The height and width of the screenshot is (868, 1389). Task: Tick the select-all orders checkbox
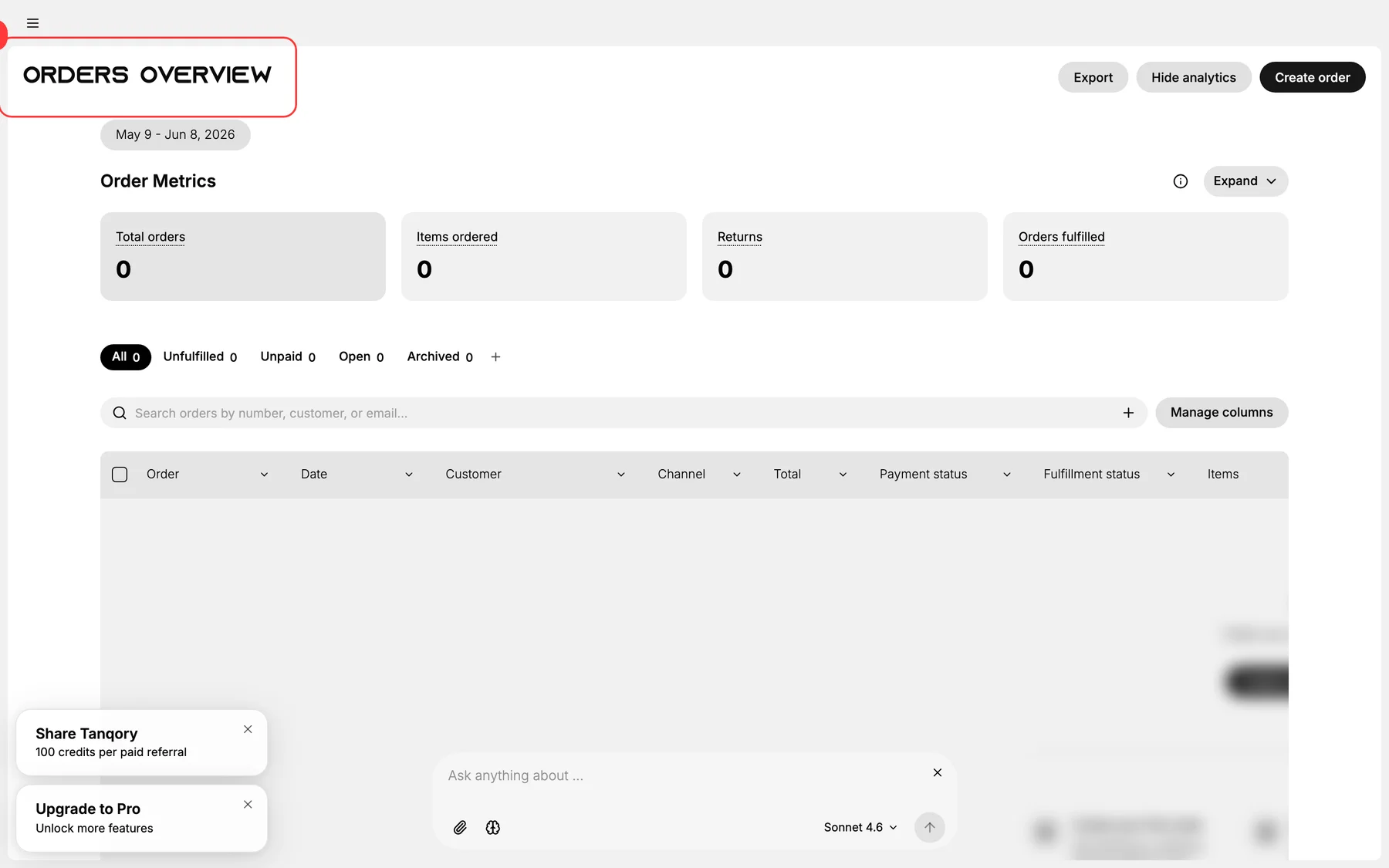click(120, 475)
